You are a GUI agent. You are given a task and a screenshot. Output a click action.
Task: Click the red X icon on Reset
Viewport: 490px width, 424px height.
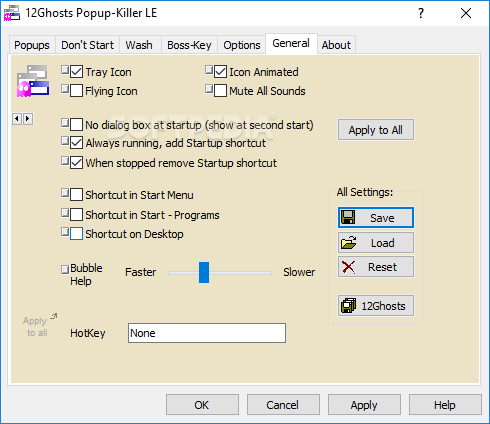[348, 267]
